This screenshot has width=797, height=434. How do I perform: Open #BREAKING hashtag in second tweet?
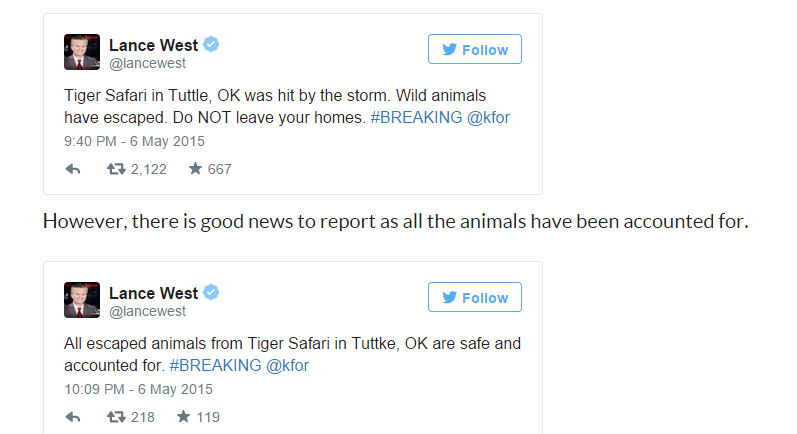click(216, 365)
